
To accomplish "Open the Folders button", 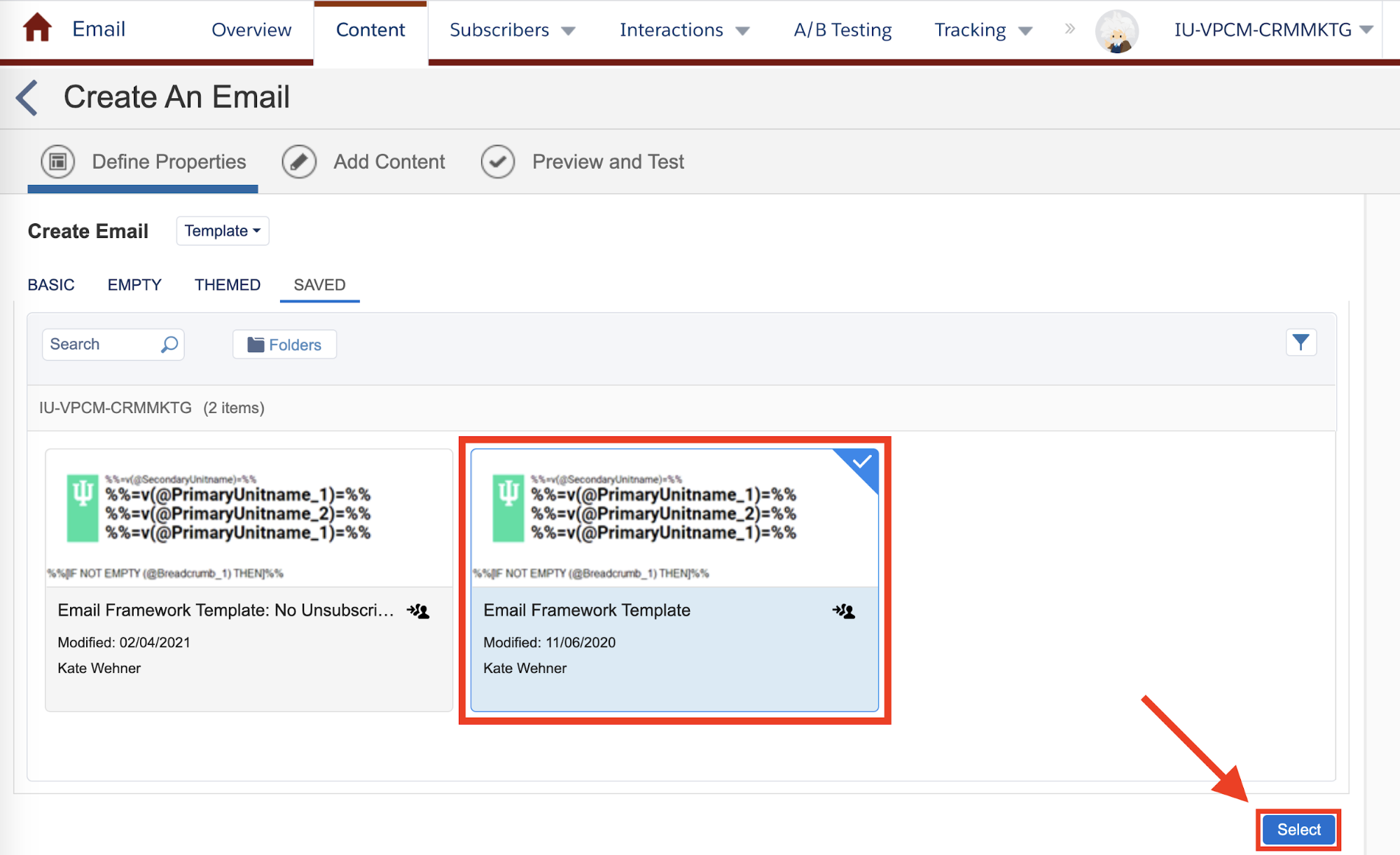I will 284,345.
